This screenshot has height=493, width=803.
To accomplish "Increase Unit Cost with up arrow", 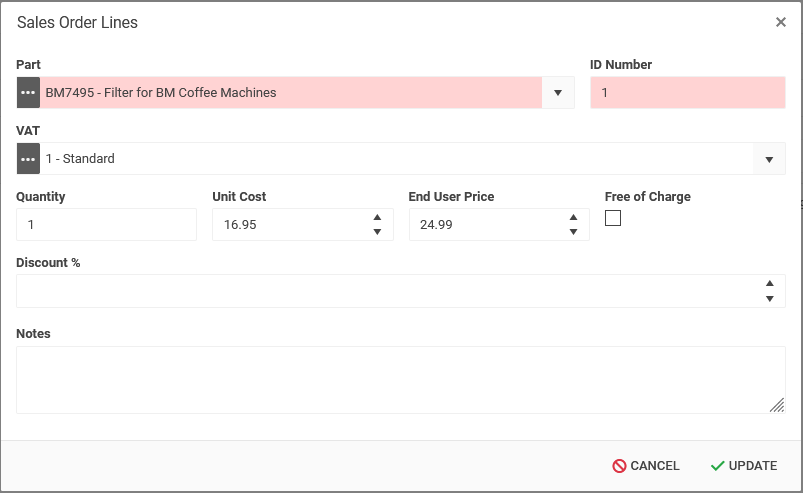I will 377,218.
